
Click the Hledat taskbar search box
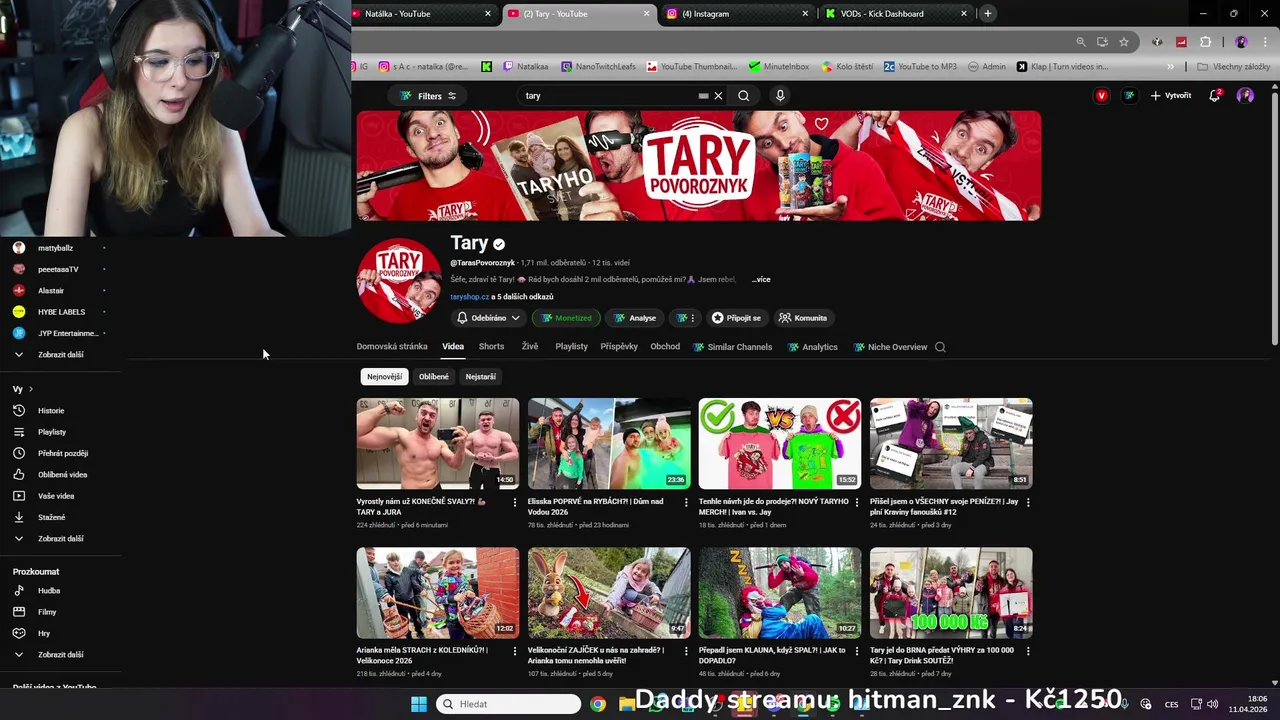(509, 704)
